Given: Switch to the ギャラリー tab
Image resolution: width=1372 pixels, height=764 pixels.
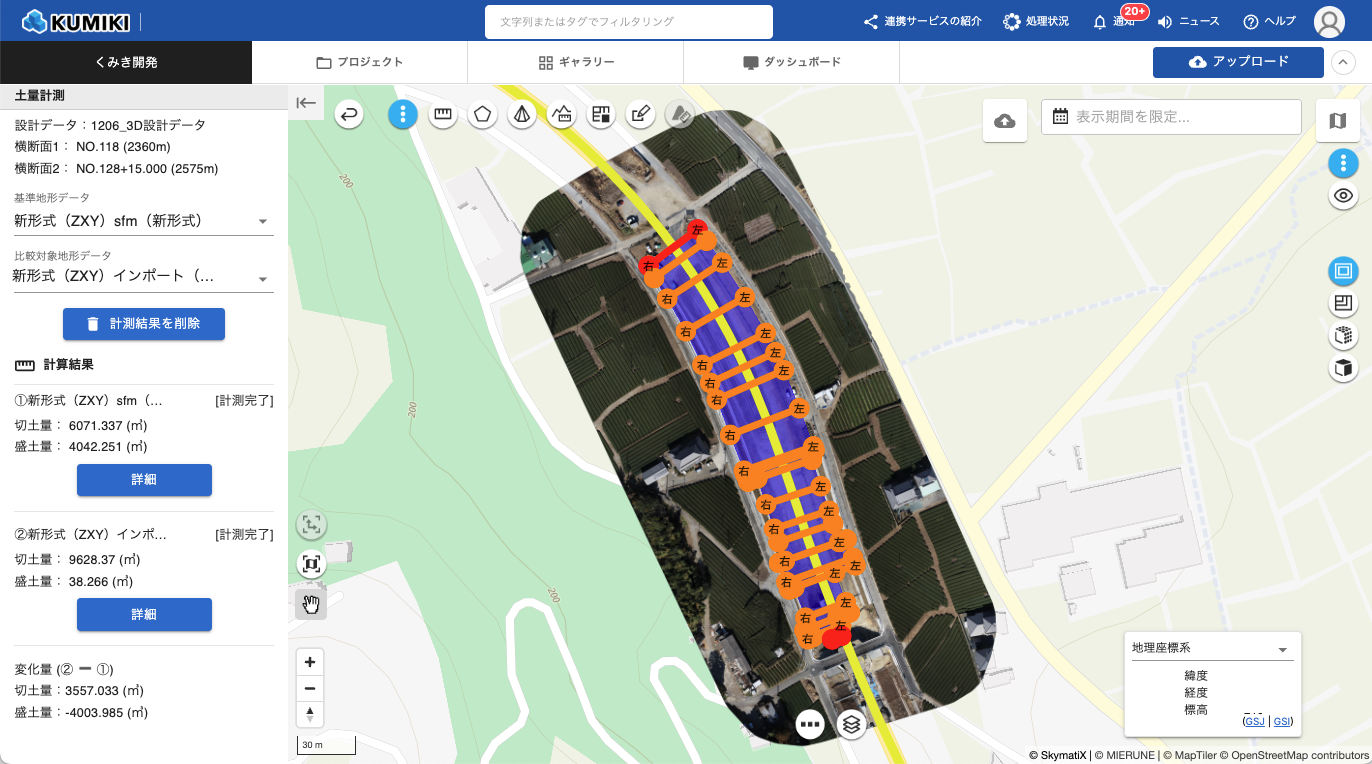Looking at the screenshot, I should point(575,62).
